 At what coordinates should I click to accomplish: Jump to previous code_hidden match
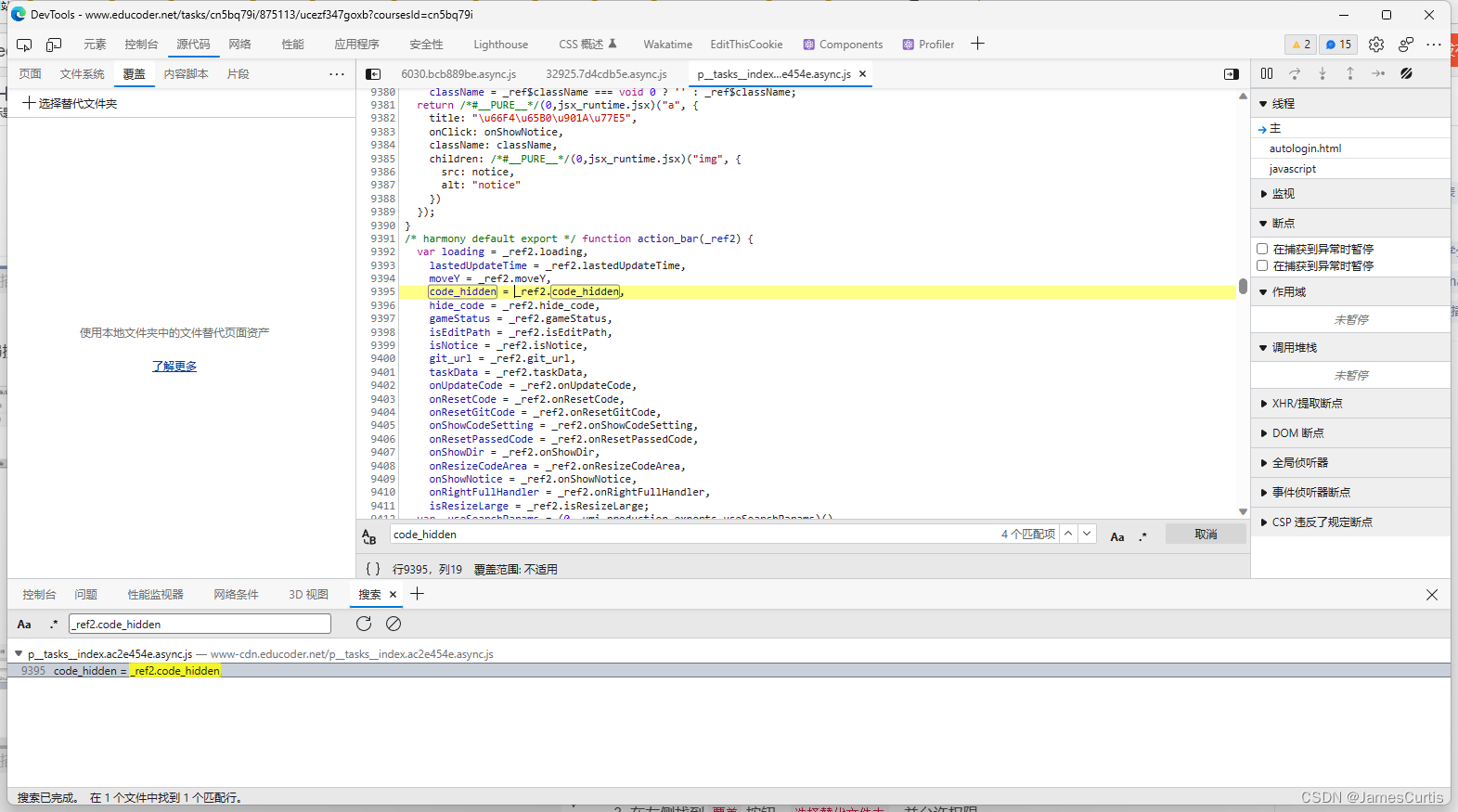pos(1068,534)
